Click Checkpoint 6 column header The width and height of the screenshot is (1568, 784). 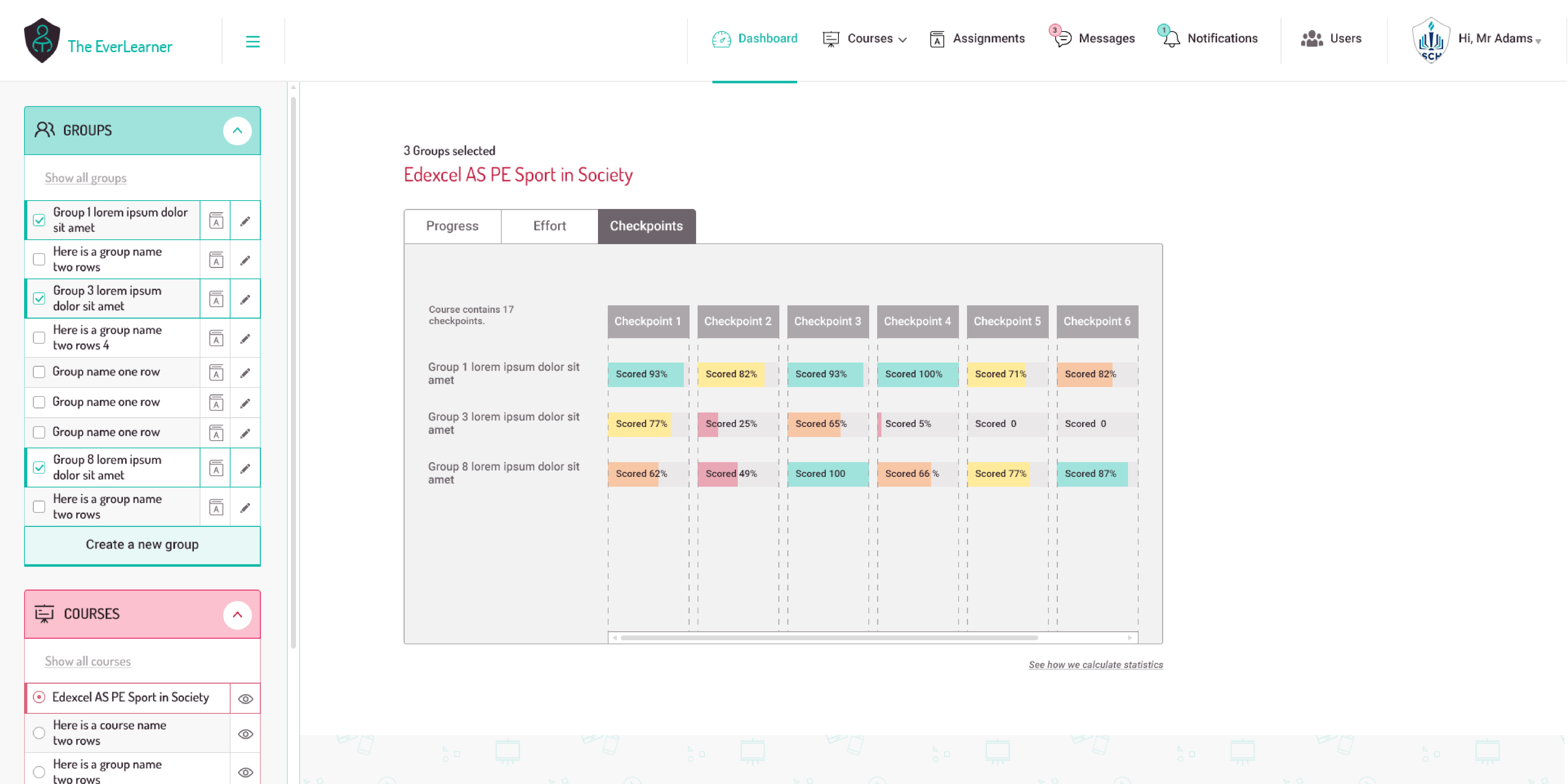pyautogui.click(x=1097, y=321)
